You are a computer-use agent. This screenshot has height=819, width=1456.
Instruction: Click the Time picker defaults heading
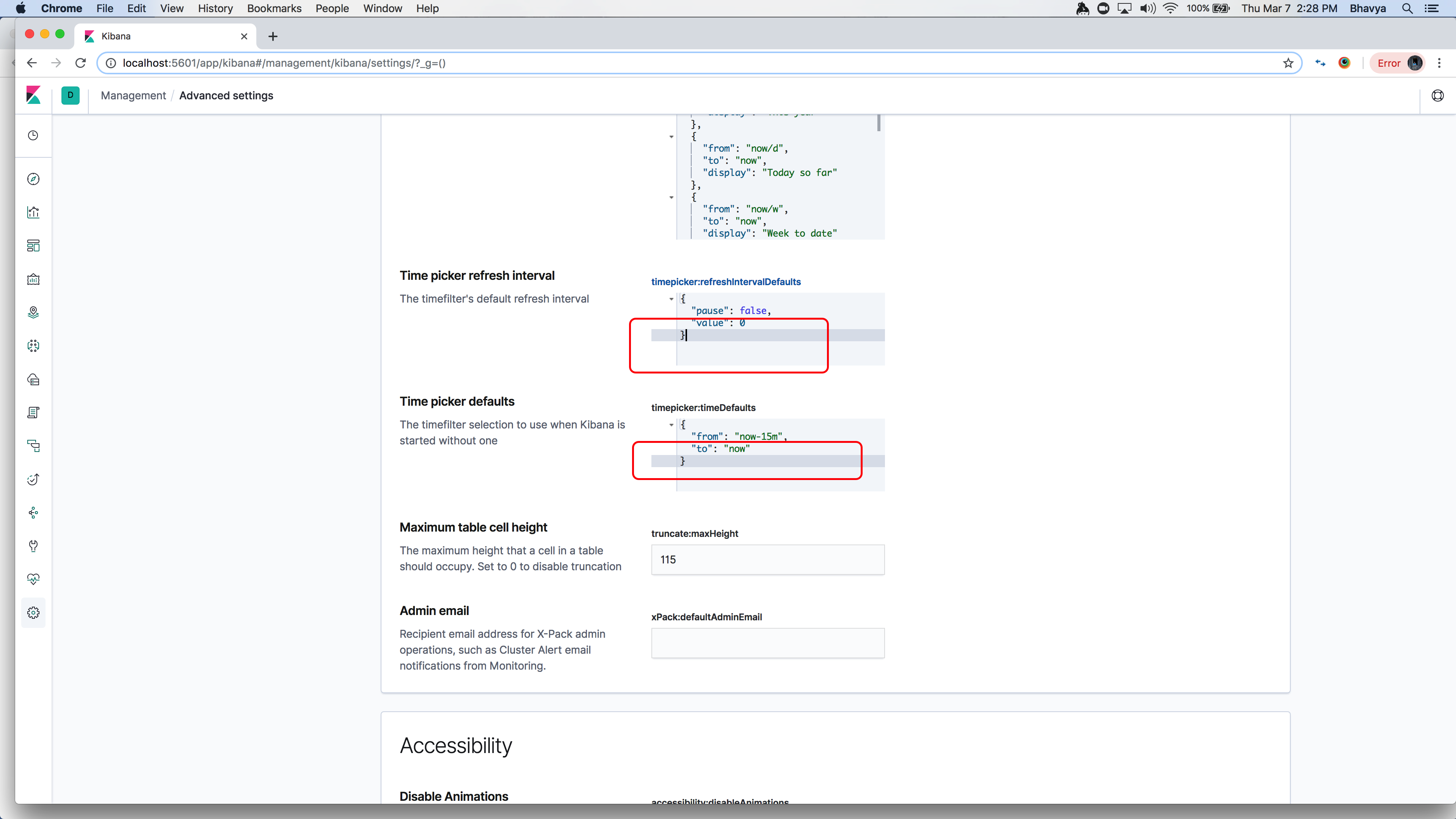[457, 401]
